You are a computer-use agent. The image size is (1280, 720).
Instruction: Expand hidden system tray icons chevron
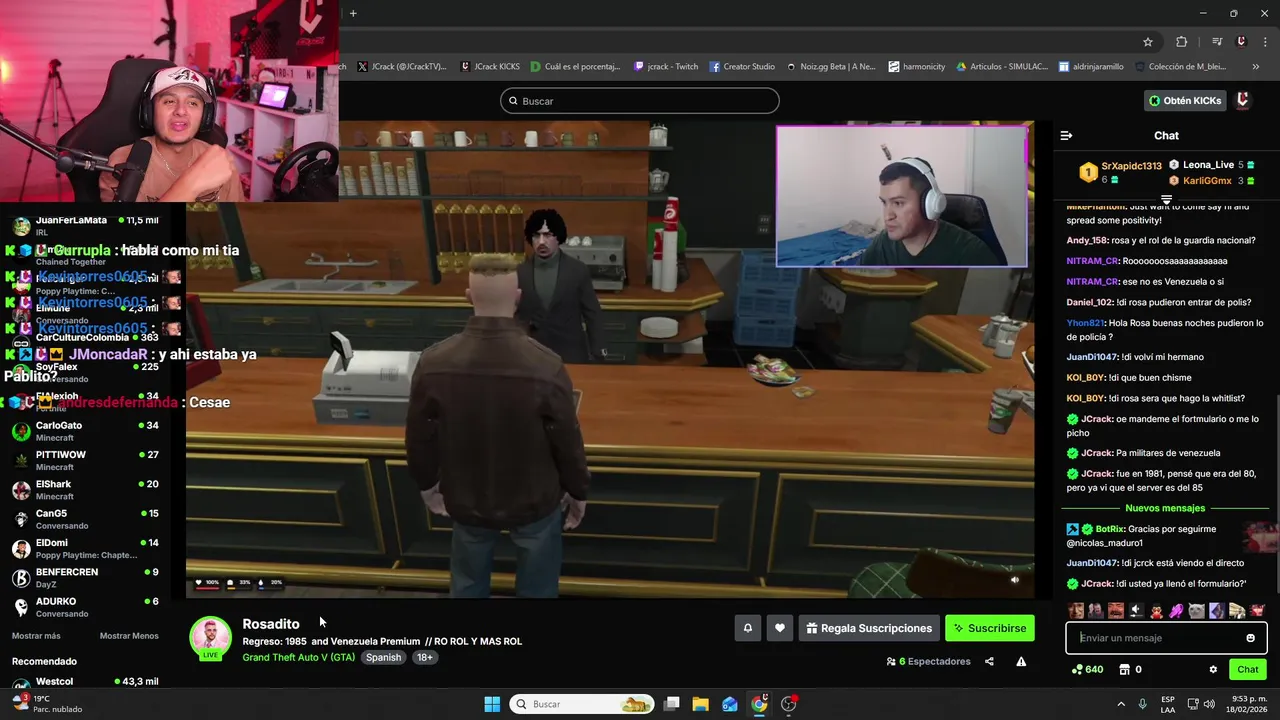pyautogui.click(x=1120, y=704)
